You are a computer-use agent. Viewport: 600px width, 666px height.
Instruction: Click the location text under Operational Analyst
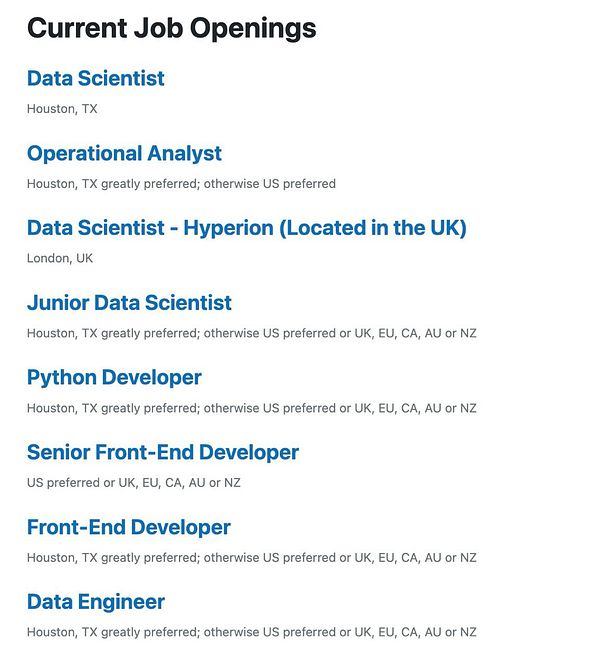pos(181,184)
